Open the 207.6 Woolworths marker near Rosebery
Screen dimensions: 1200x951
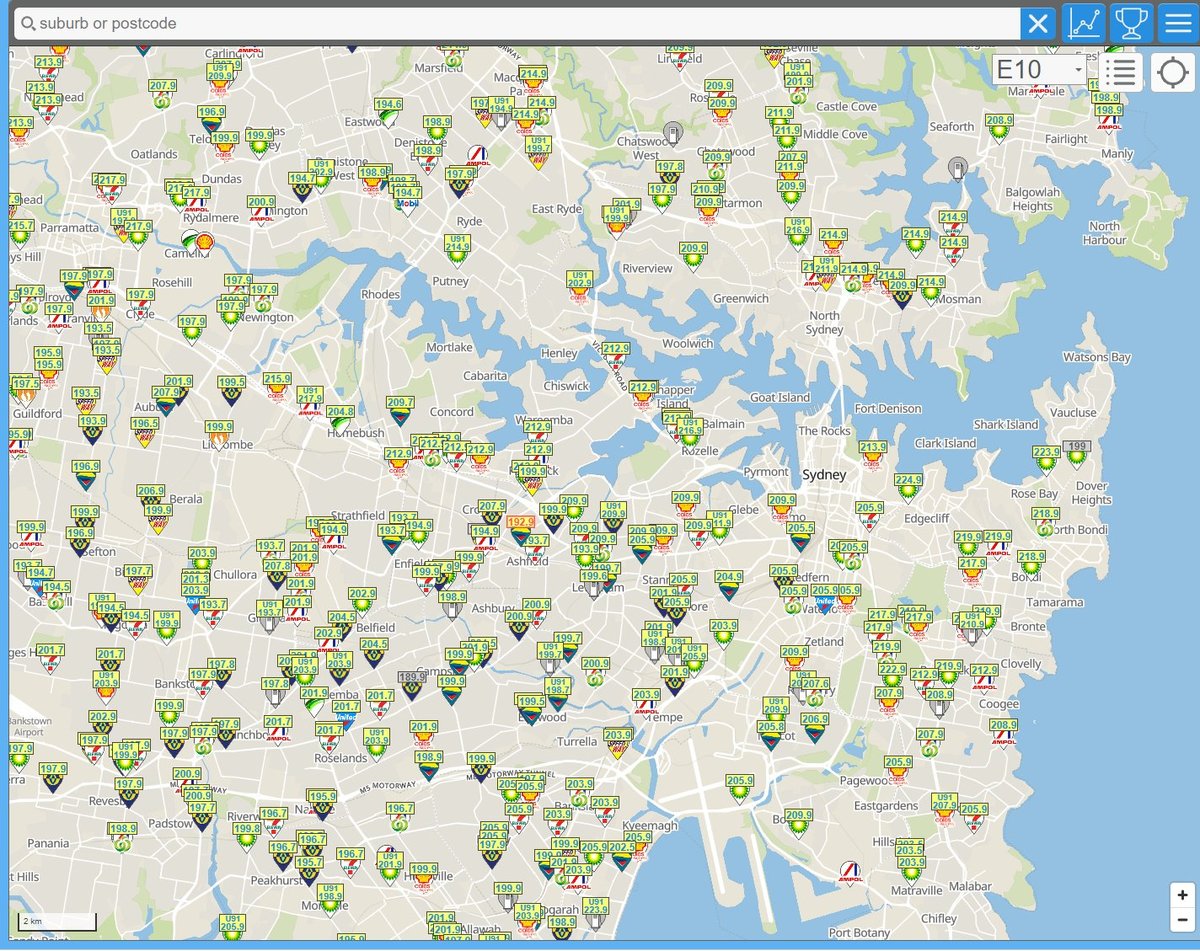[x=815, y=692]
